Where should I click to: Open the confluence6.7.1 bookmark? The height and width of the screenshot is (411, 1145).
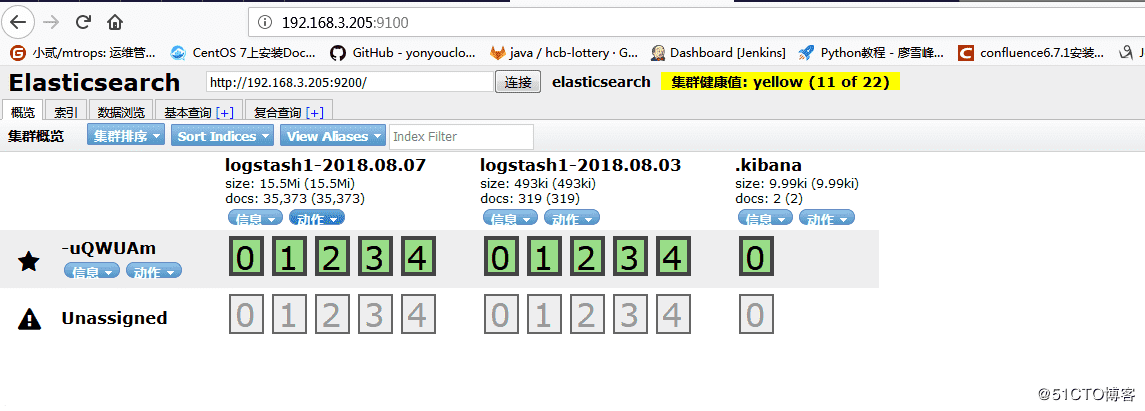tap(1031, 53)
